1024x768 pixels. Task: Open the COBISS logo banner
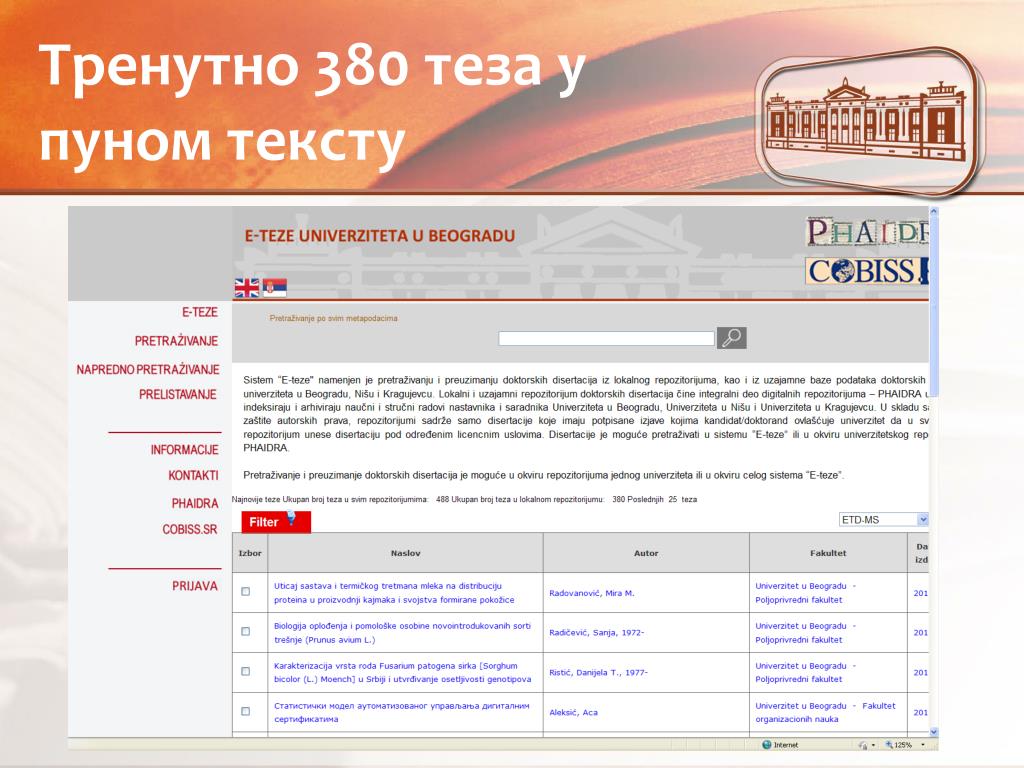(867, 271)
